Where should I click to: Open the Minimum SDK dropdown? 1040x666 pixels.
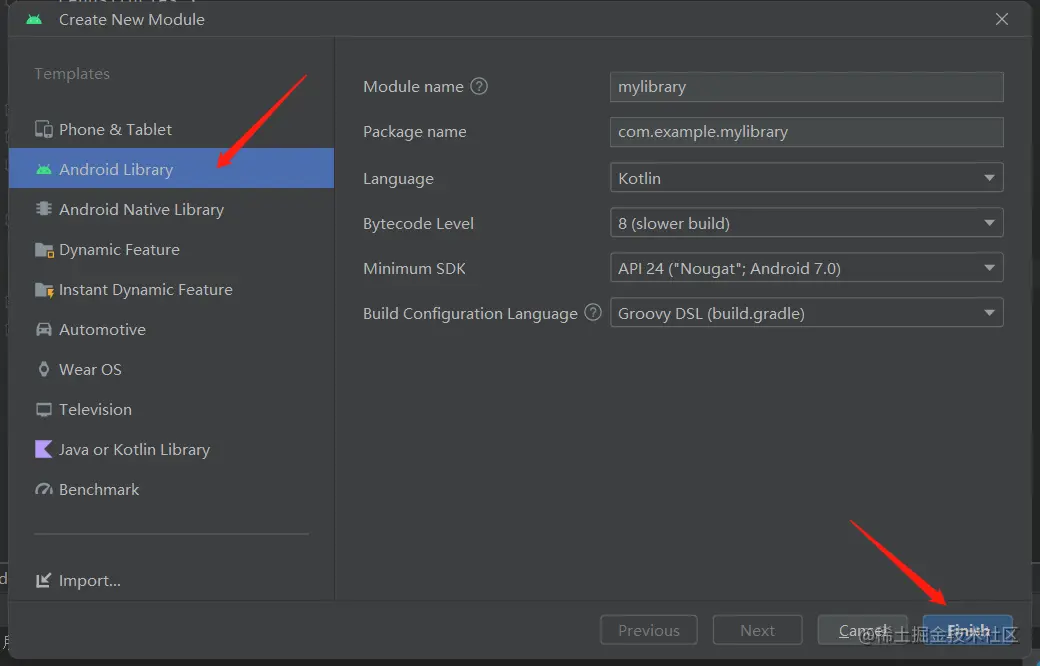coord(807,268)
